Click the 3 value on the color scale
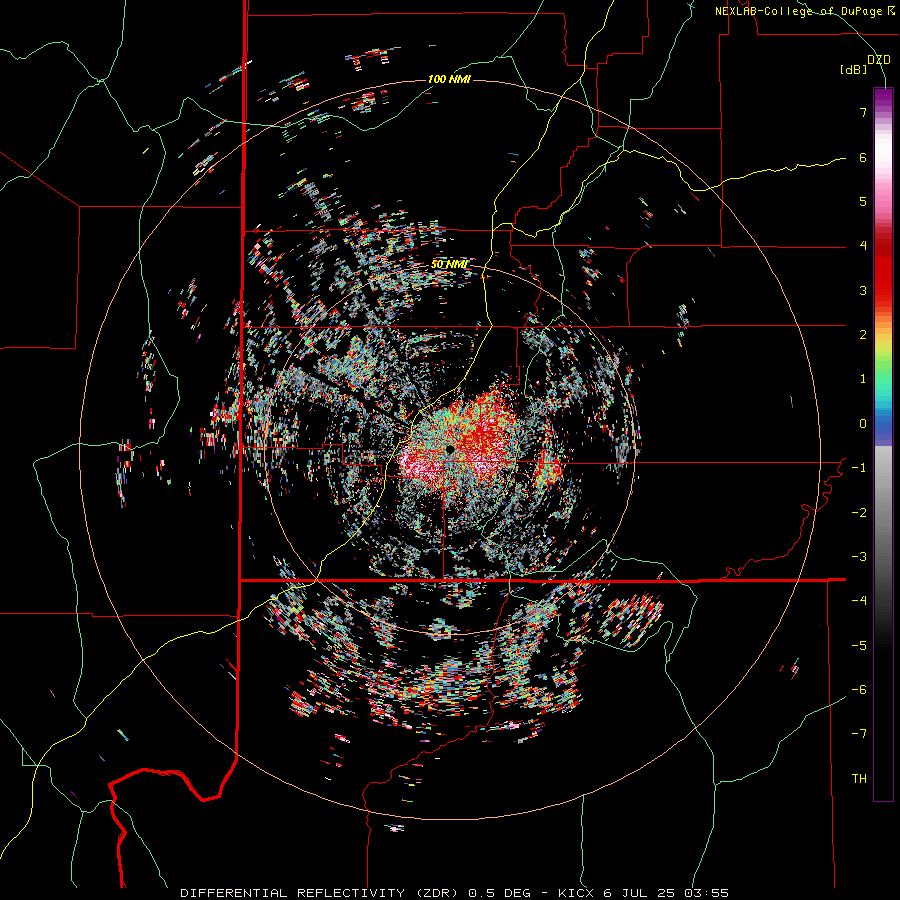The image size is (900, 900). coord(863,290)
